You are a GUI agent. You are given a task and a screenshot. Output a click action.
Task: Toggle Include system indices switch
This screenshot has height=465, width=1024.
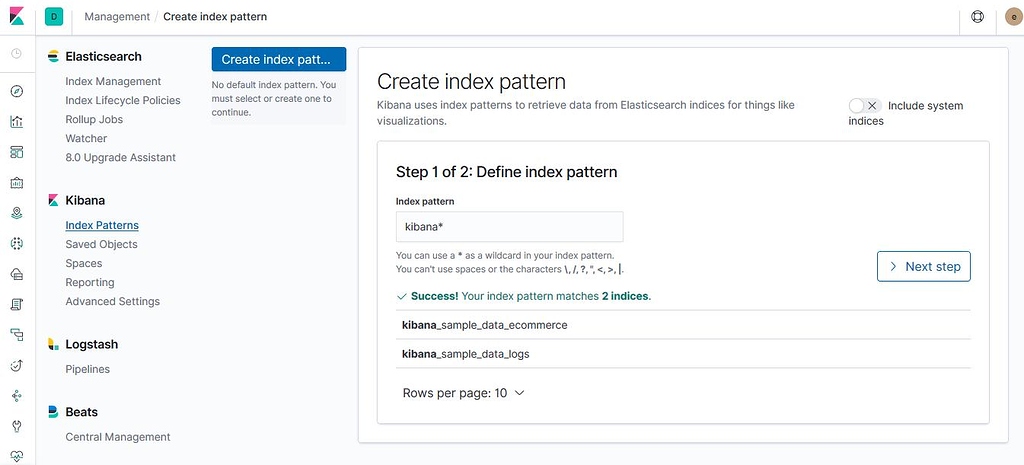point(865,106)
